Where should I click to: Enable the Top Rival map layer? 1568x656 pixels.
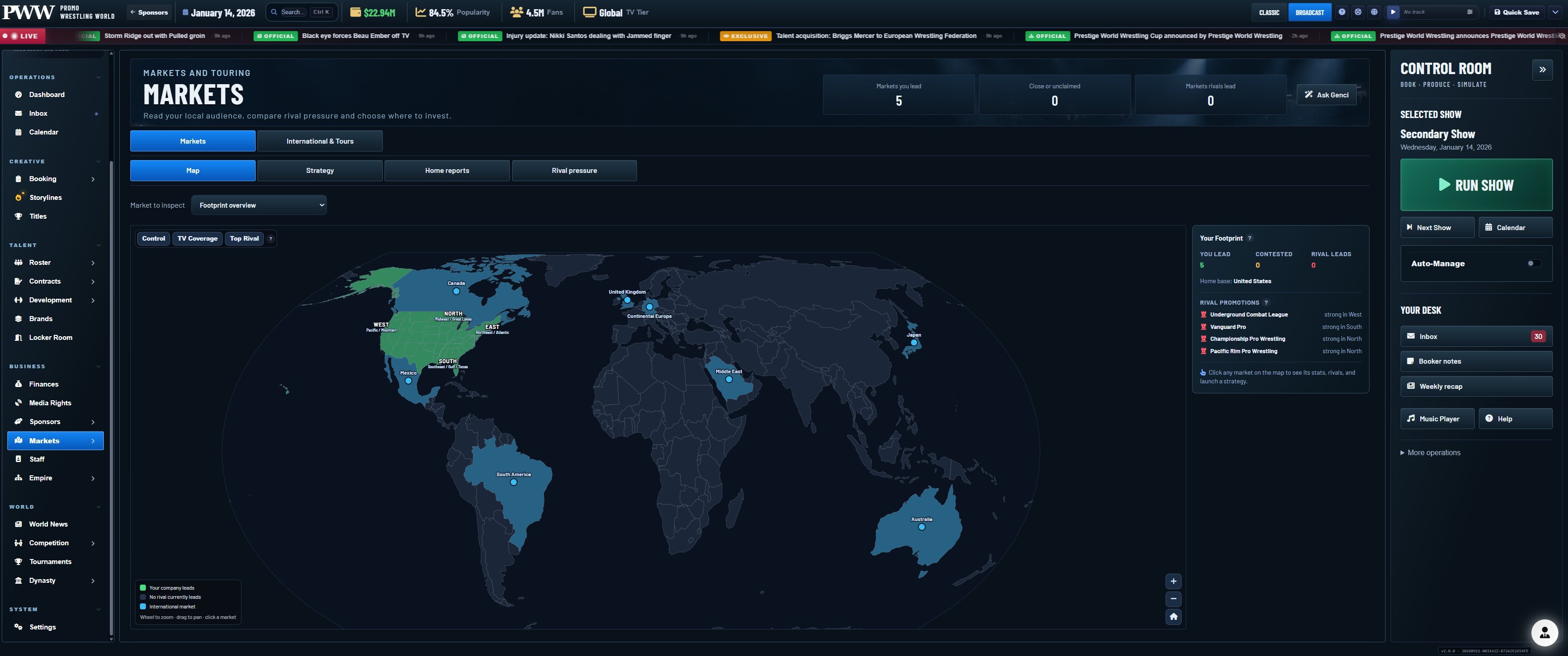pos(244,239)
